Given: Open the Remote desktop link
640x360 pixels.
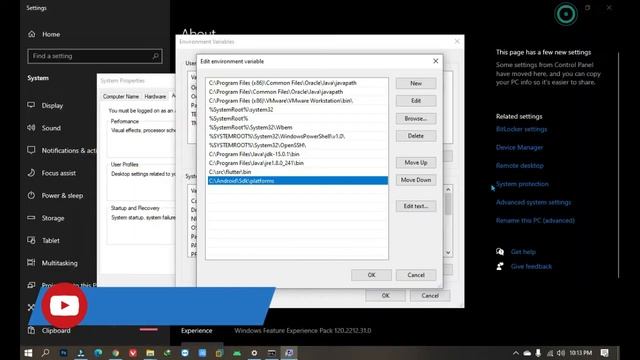Looking at the screenshot, I should point(520,166).
